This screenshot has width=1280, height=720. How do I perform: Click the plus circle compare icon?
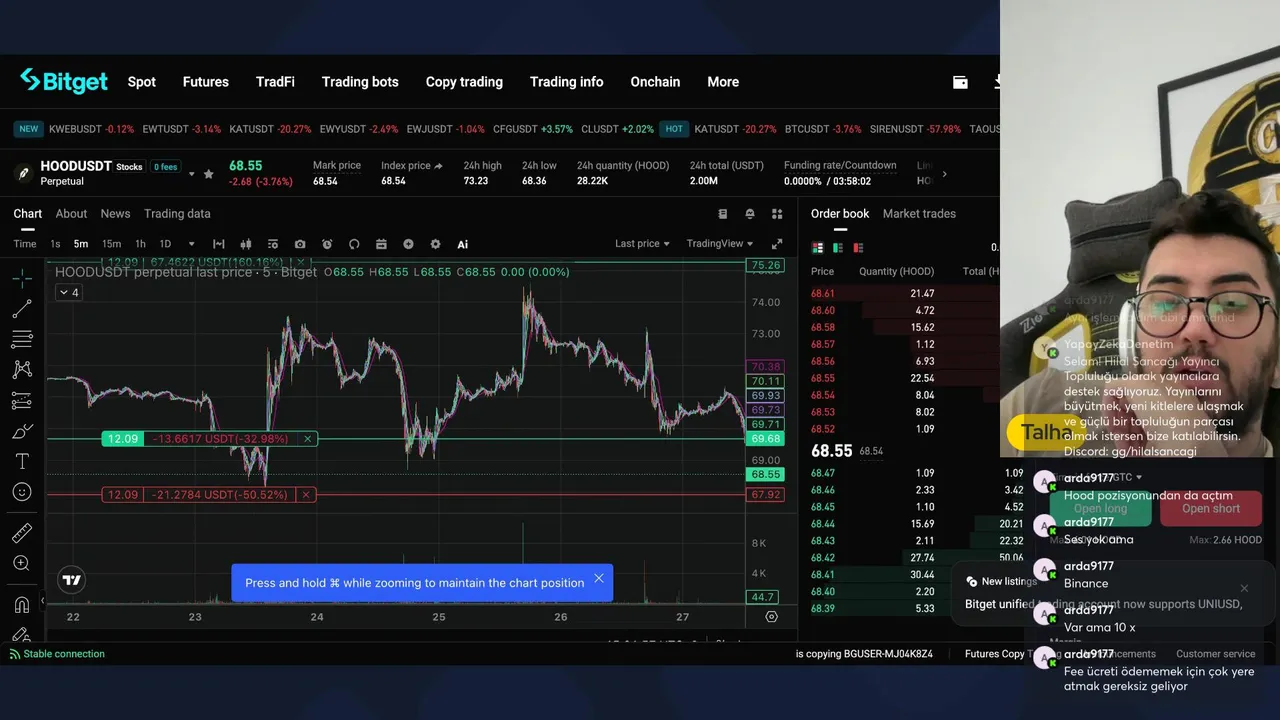coord(408,244)
